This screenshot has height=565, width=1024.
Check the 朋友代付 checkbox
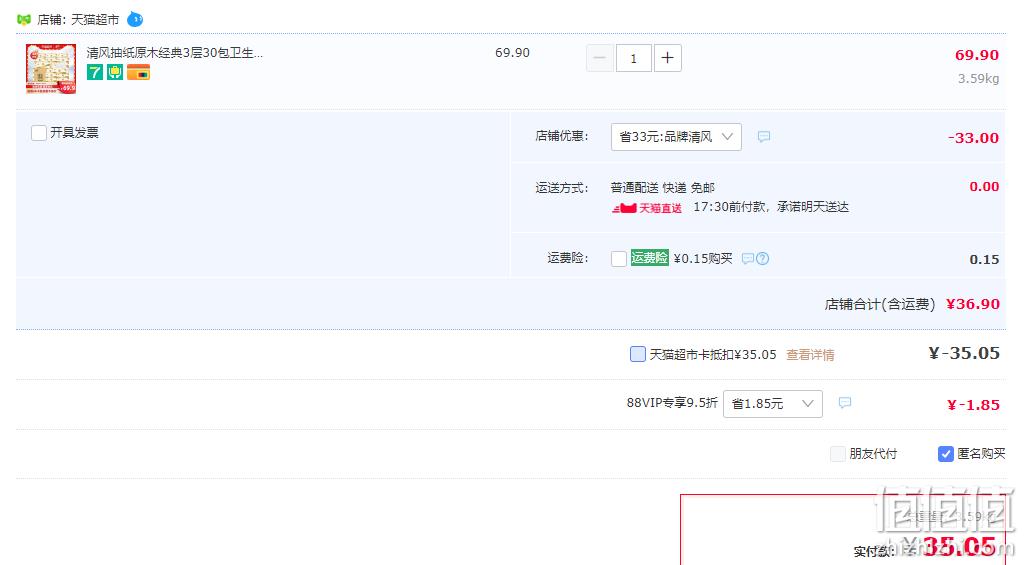[x=837, y=453]
